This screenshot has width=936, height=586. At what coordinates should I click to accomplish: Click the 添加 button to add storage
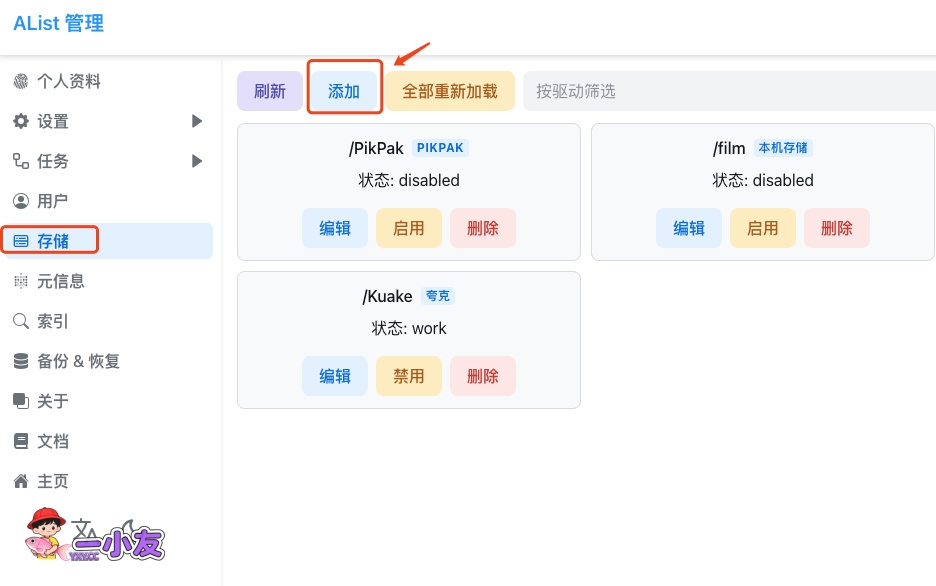[x=343, y=91]
